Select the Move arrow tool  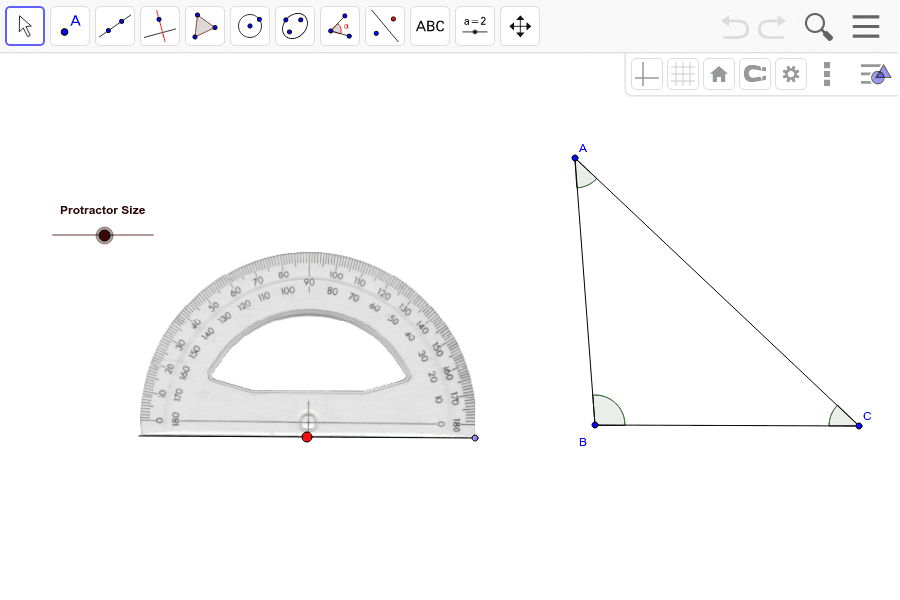(x=25, y=26)
